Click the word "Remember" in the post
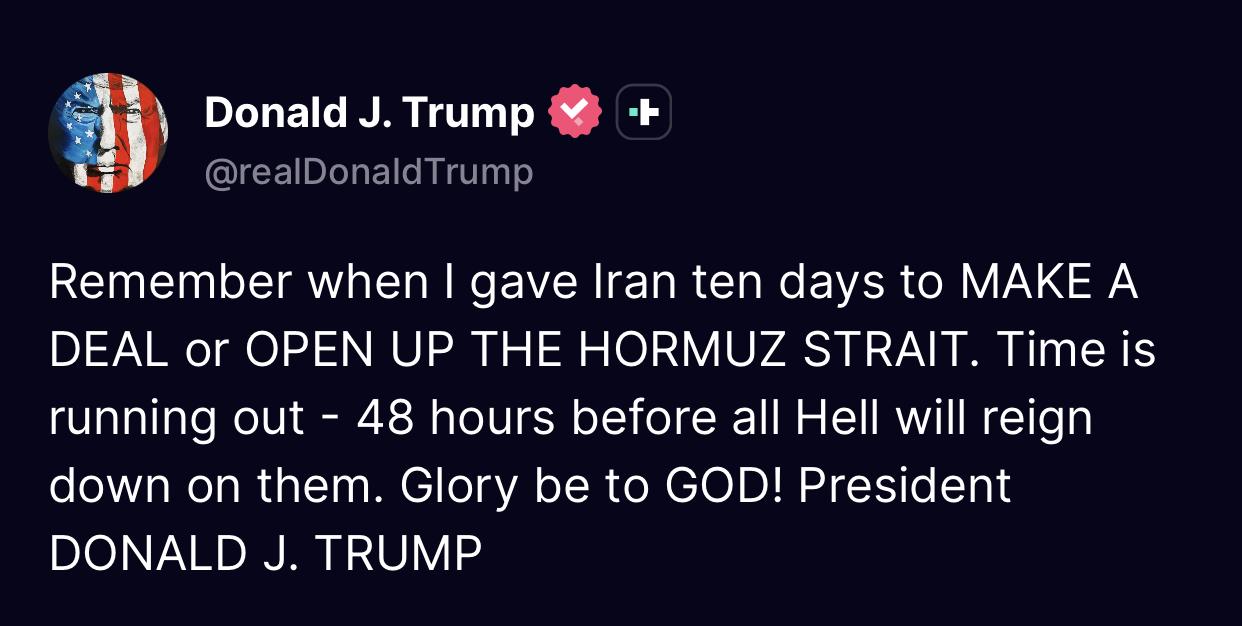1242x626 pixels. [169, 285]
